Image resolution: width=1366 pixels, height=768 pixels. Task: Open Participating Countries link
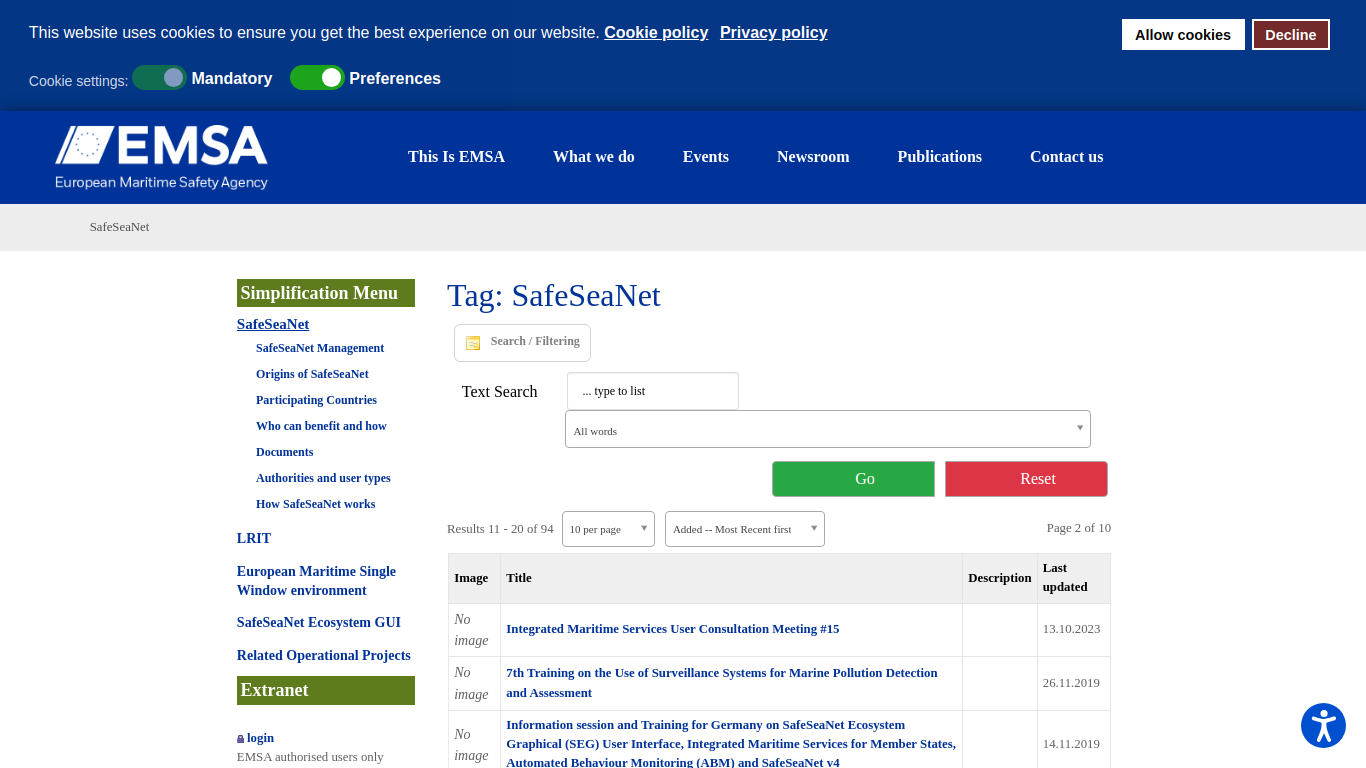pos(316,400)
